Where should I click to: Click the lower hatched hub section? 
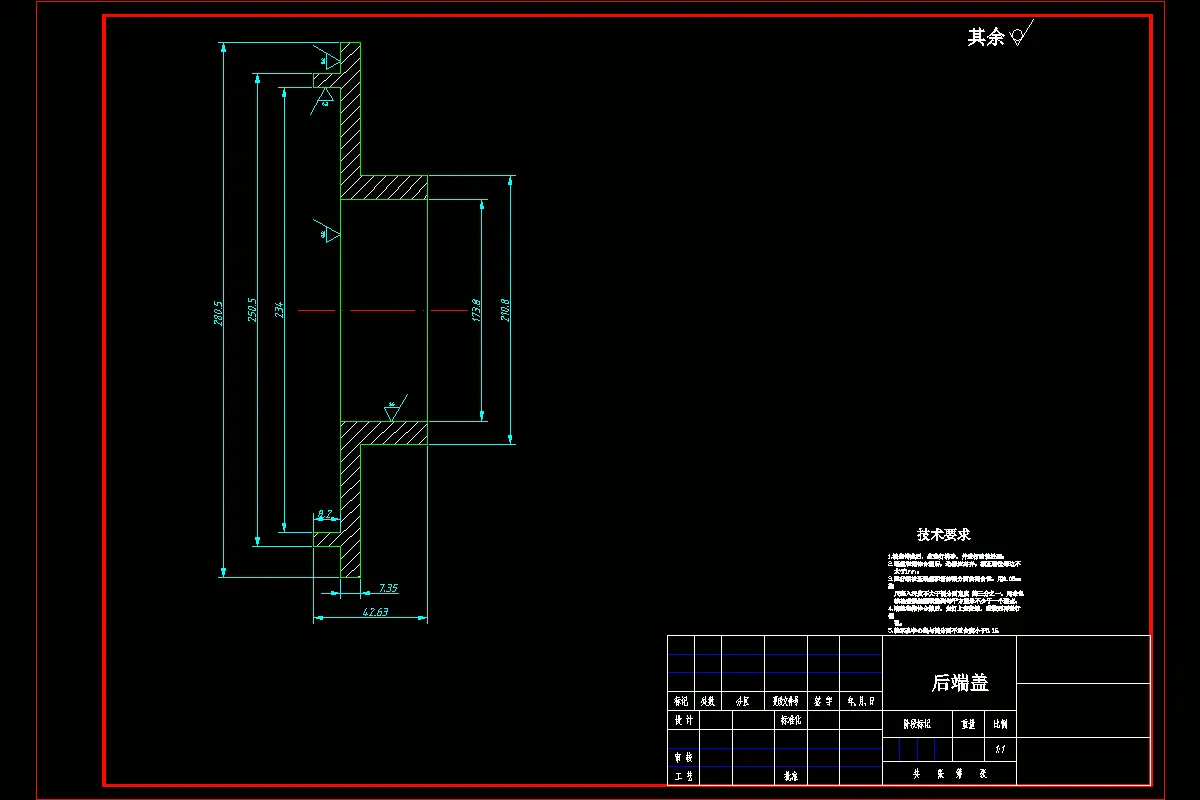[384, 432]
